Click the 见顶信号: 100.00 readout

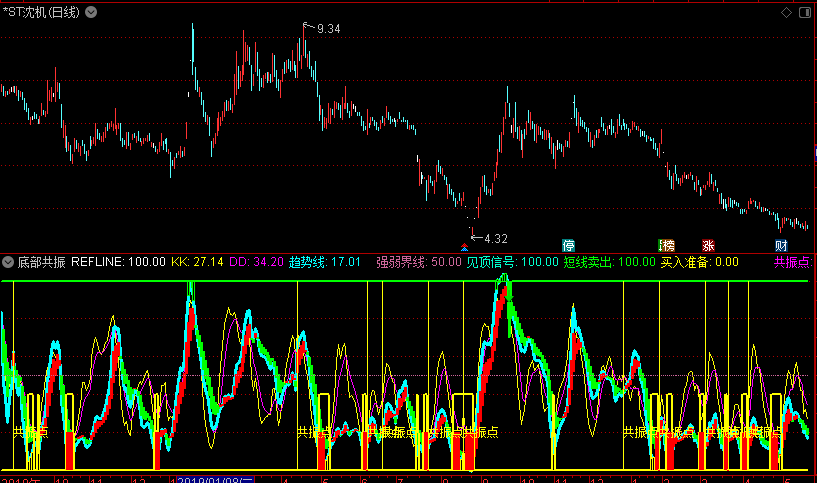click(512, 262)
